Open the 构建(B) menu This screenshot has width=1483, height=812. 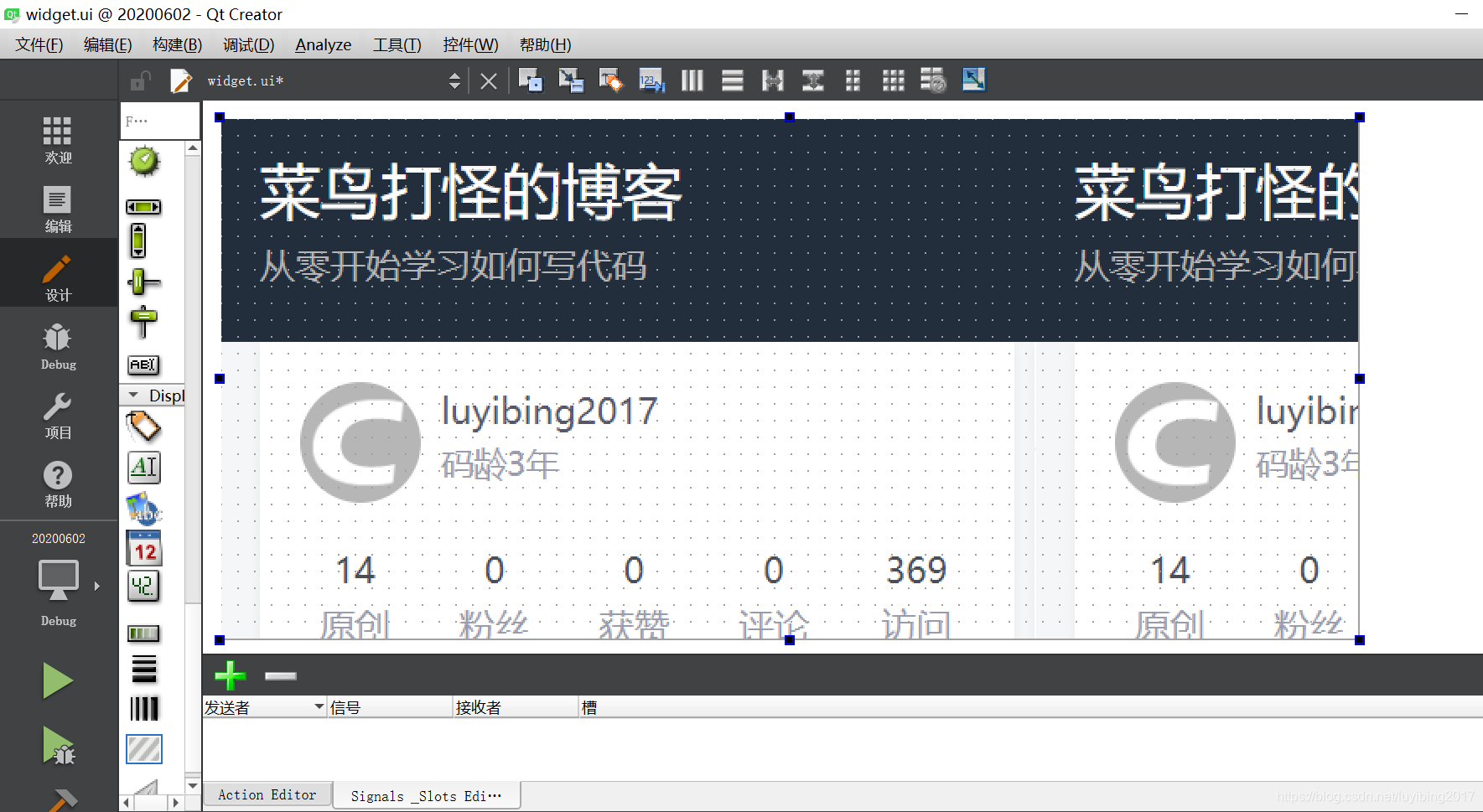coord(177,44)
